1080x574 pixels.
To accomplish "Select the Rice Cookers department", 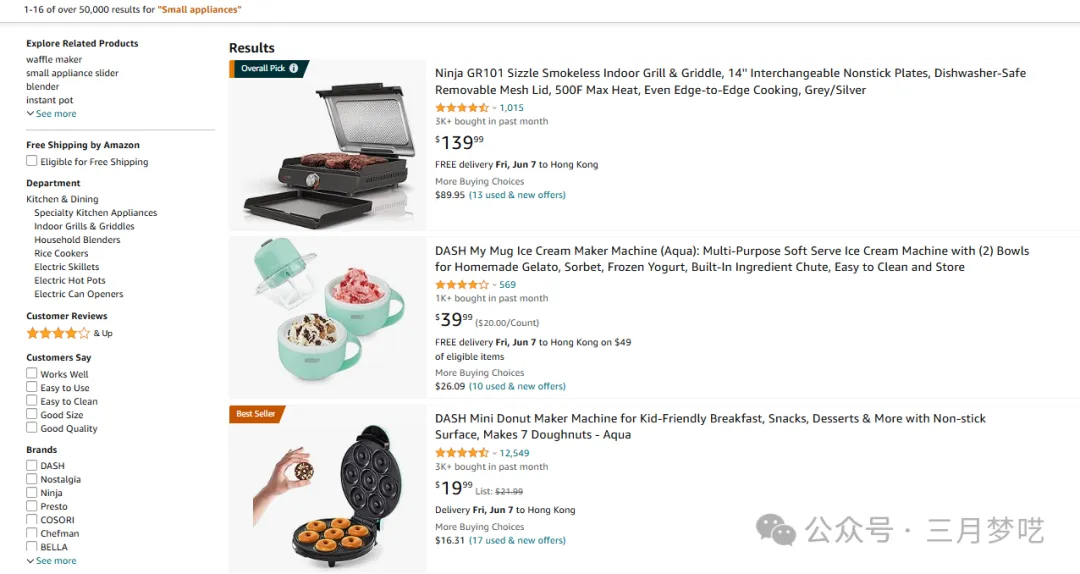I will (x=61, y=254).
